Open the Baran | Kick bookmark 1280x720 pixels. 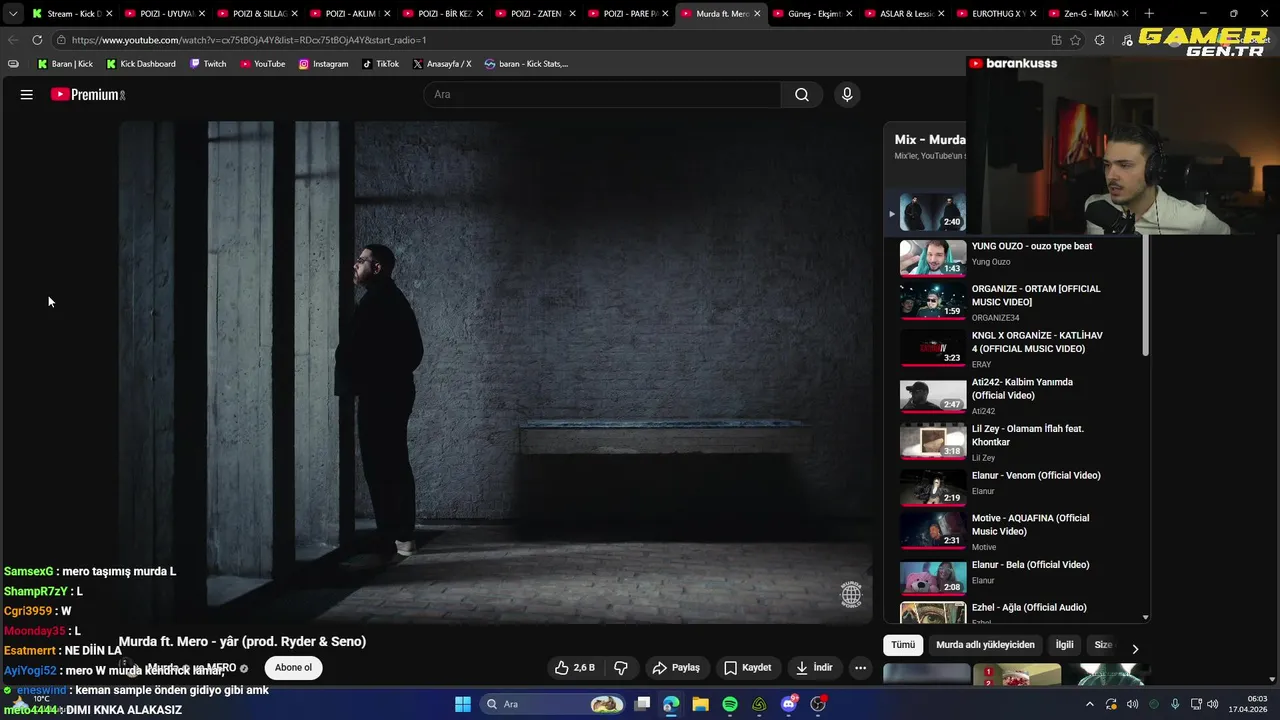pyautogui.click(x=65, y=64)
